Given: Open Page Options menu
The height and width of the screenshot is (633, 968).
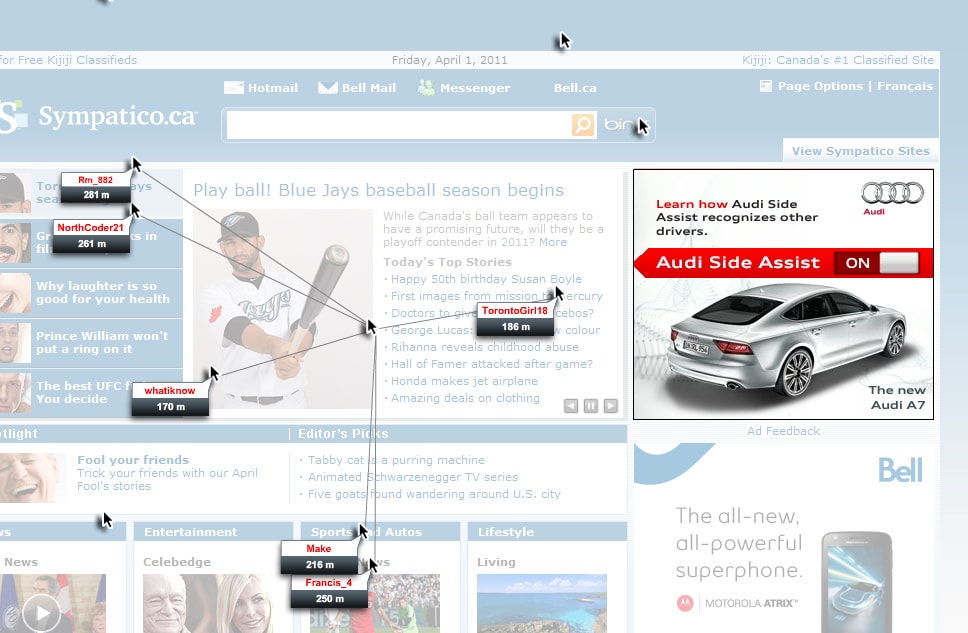Looking at the screenshot, I should 820,86.
